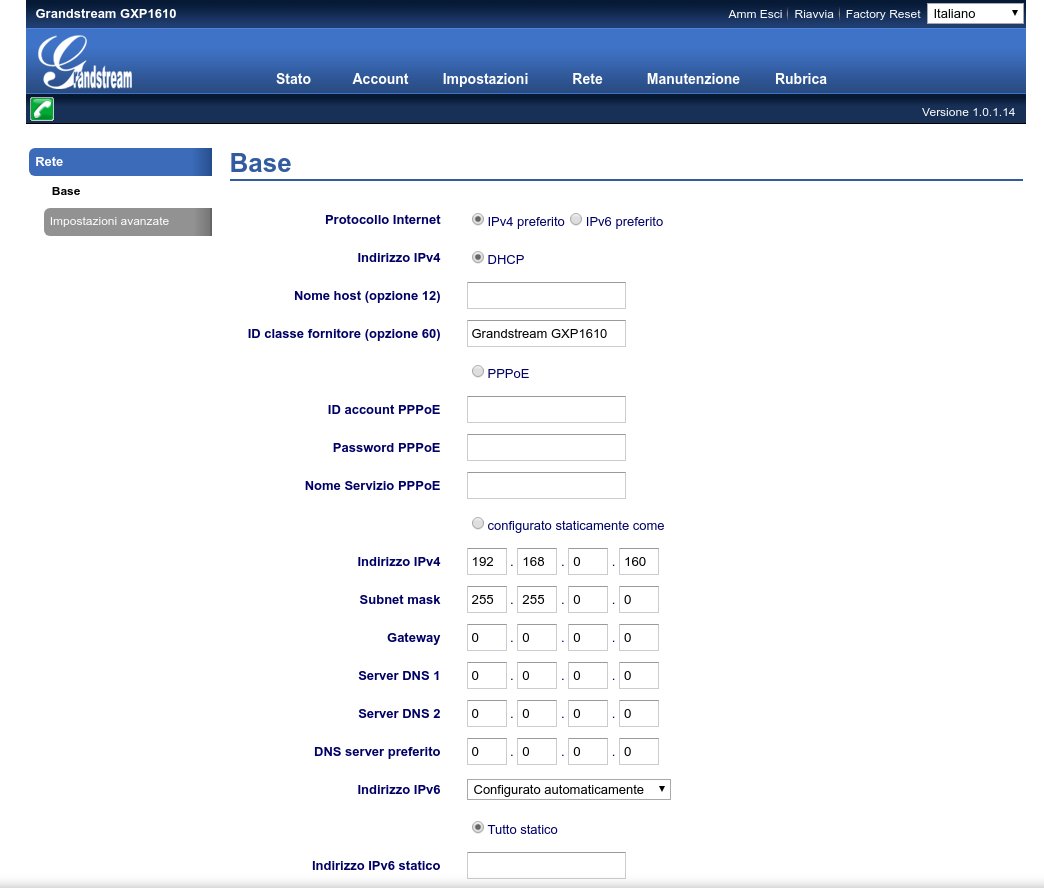This screenshot has width=1044, height=888.
Task: Click the Server DNS 1 first octet
Action: pyautogui.click(x=487, y=675)
